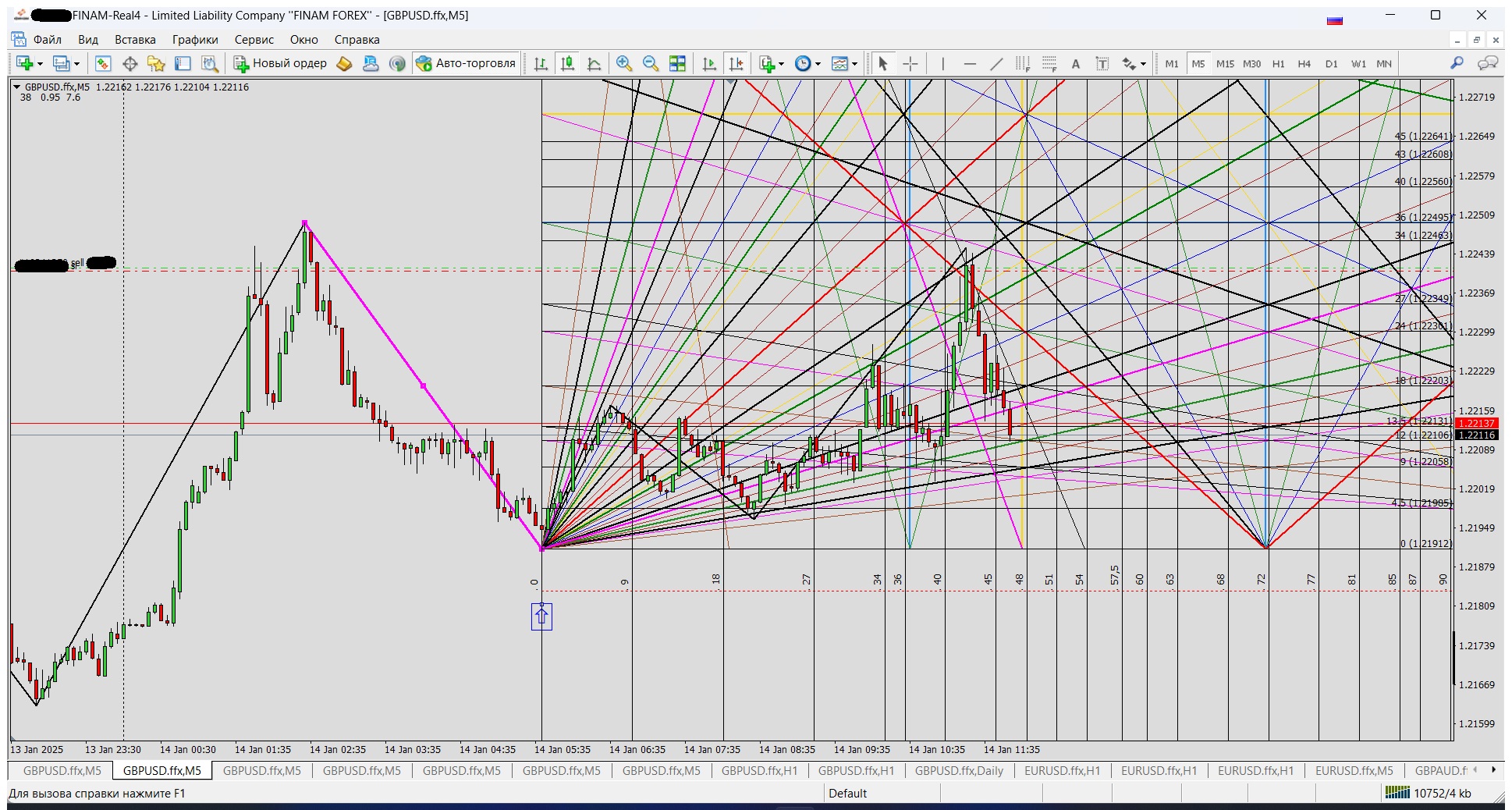Open the chat speech bubbles icon
Screen dimensions: 1512x810
[1488, 63]
